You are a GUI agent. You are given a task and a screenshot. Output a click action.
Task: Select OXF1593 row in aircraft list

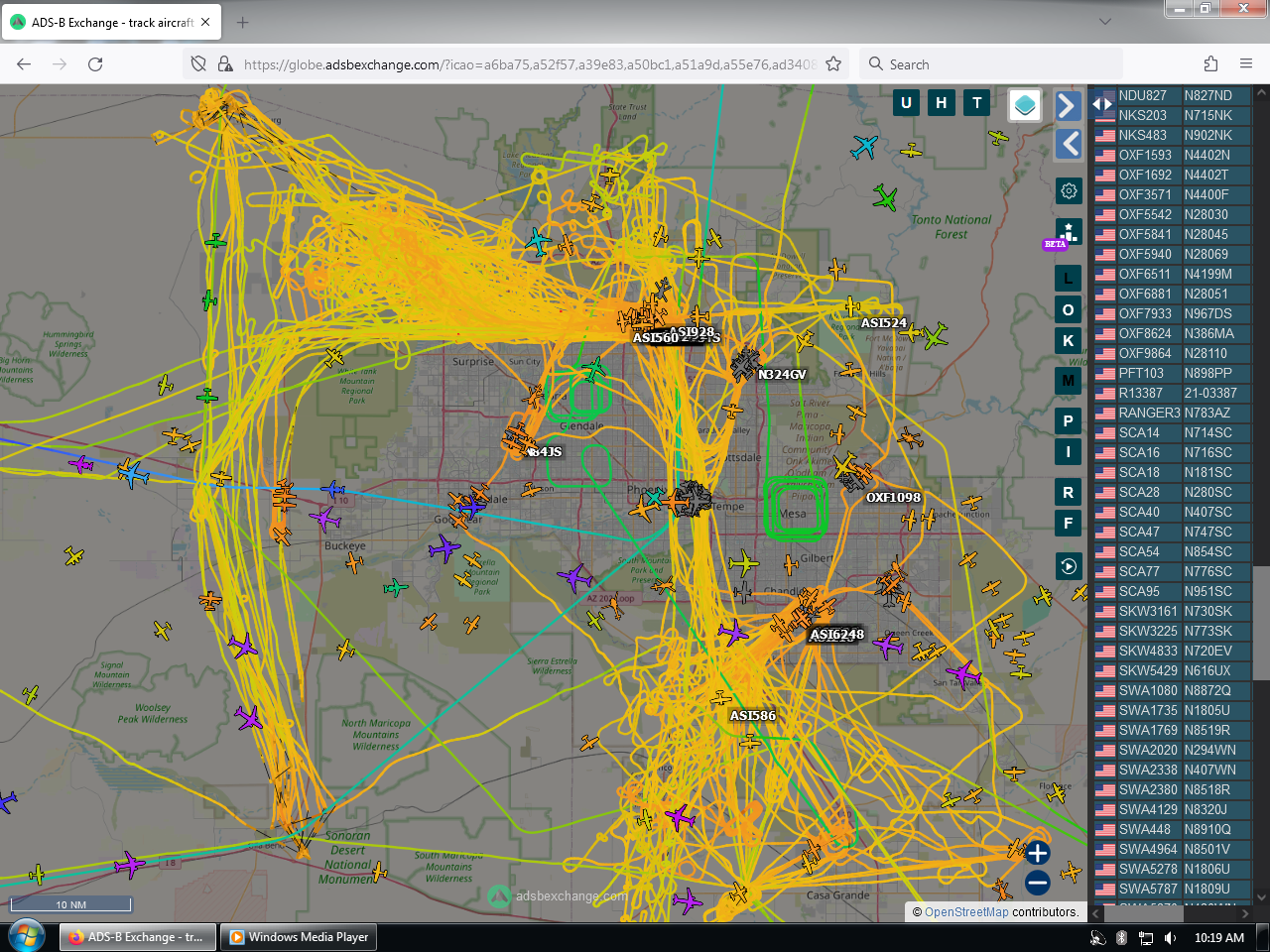click(1173, 155)
